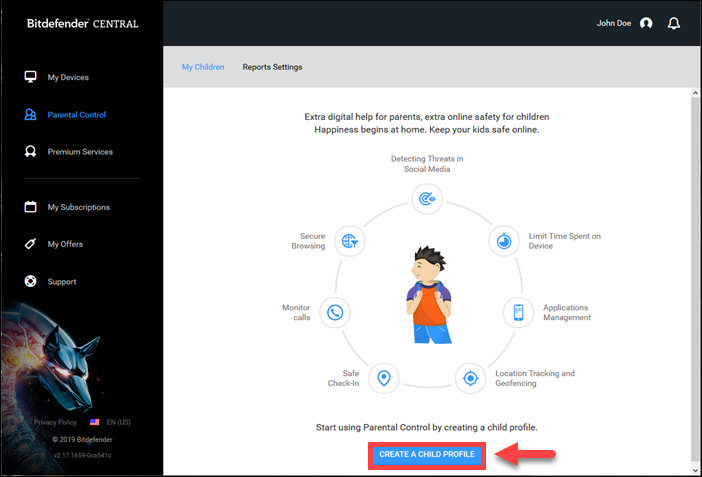702x477 pixels.
Task: Click the Support lifebuoy icon
Action: (30, 281)
